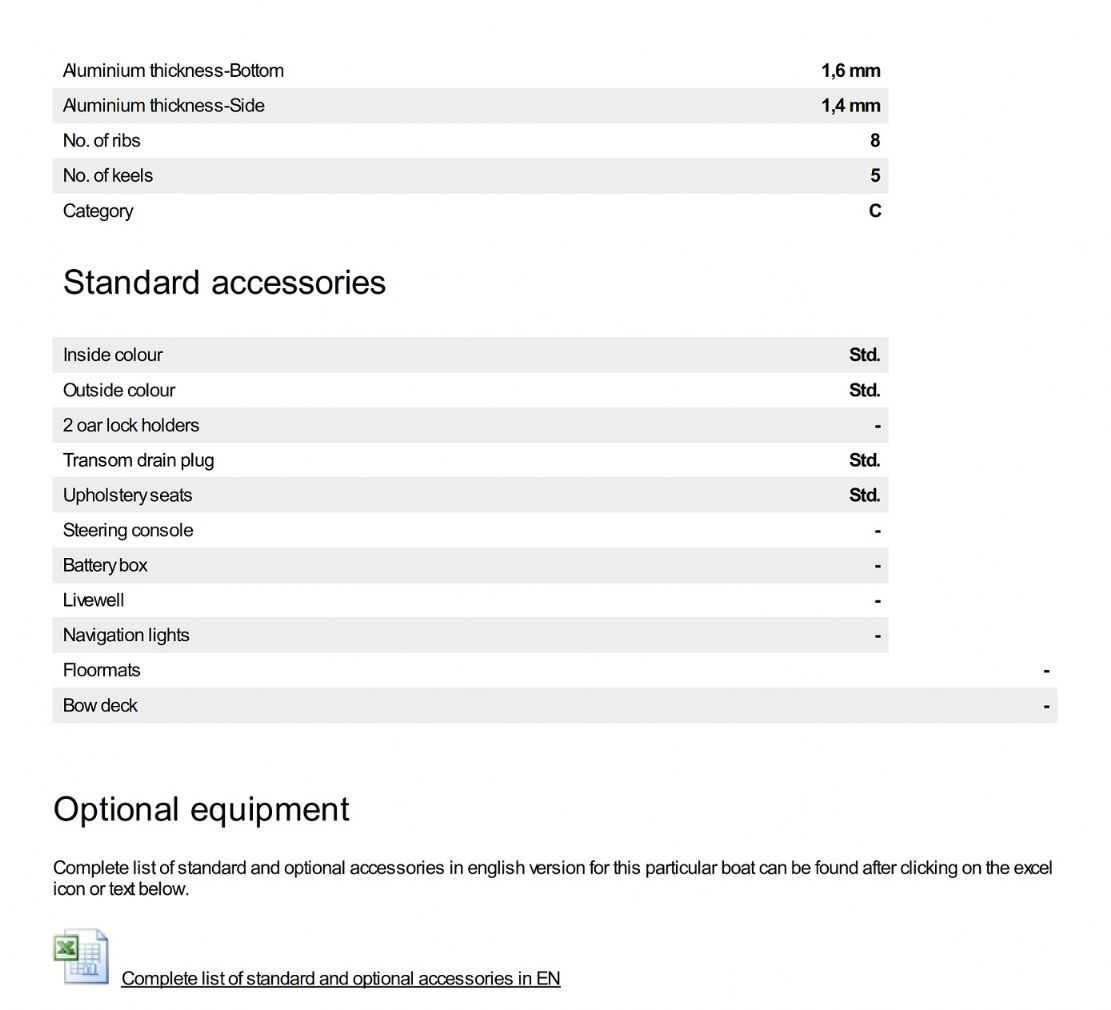
Task: Select the Aluminium thickness-Side row label
Action: (x=163, y=106)
